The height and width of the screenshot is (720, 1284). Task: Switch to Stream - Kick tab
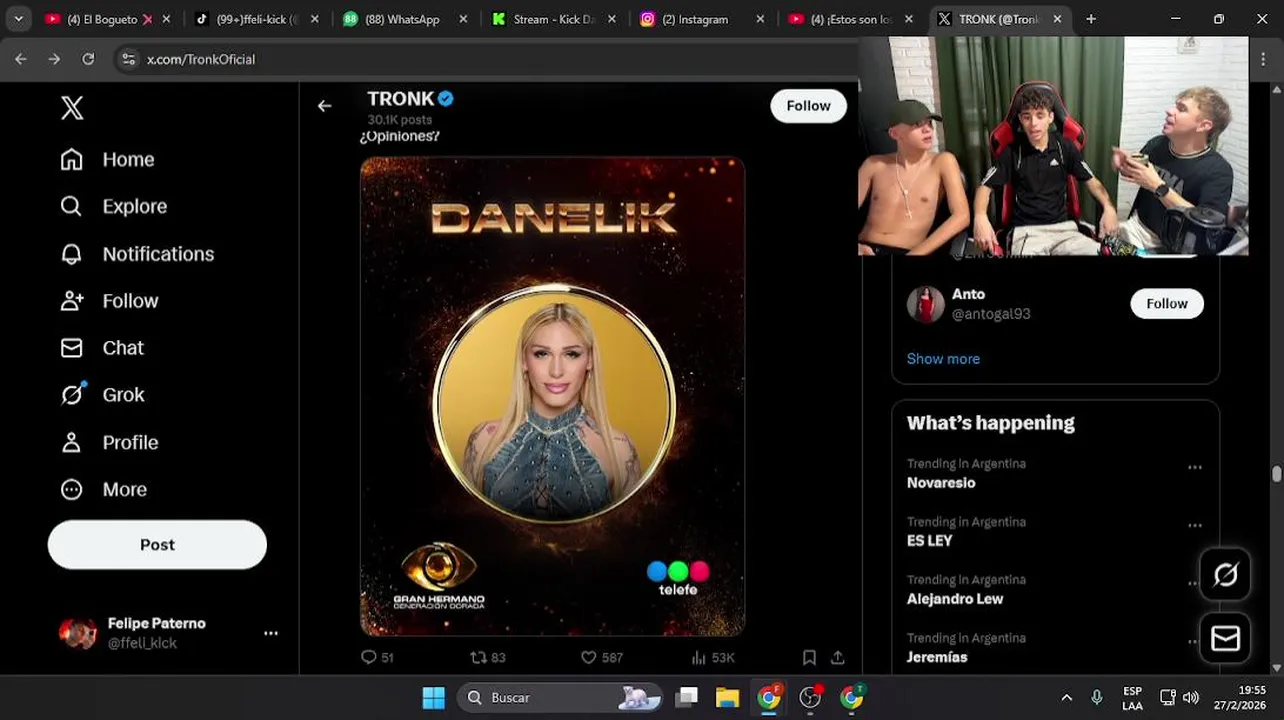[553, 19]
